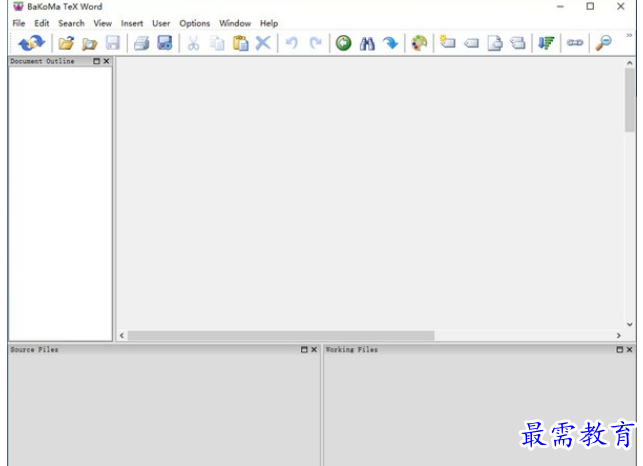Paste from the clipboard icon
The height and width of the screenshot is (466, 643).
[x=241, y=43]
